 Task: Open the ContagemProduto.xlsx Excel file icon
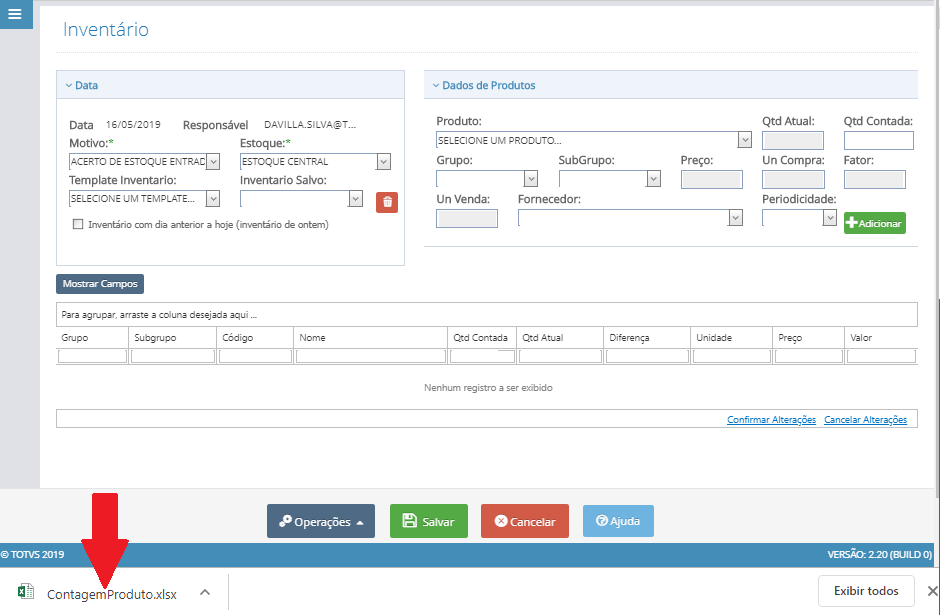[x=25, y=592]
